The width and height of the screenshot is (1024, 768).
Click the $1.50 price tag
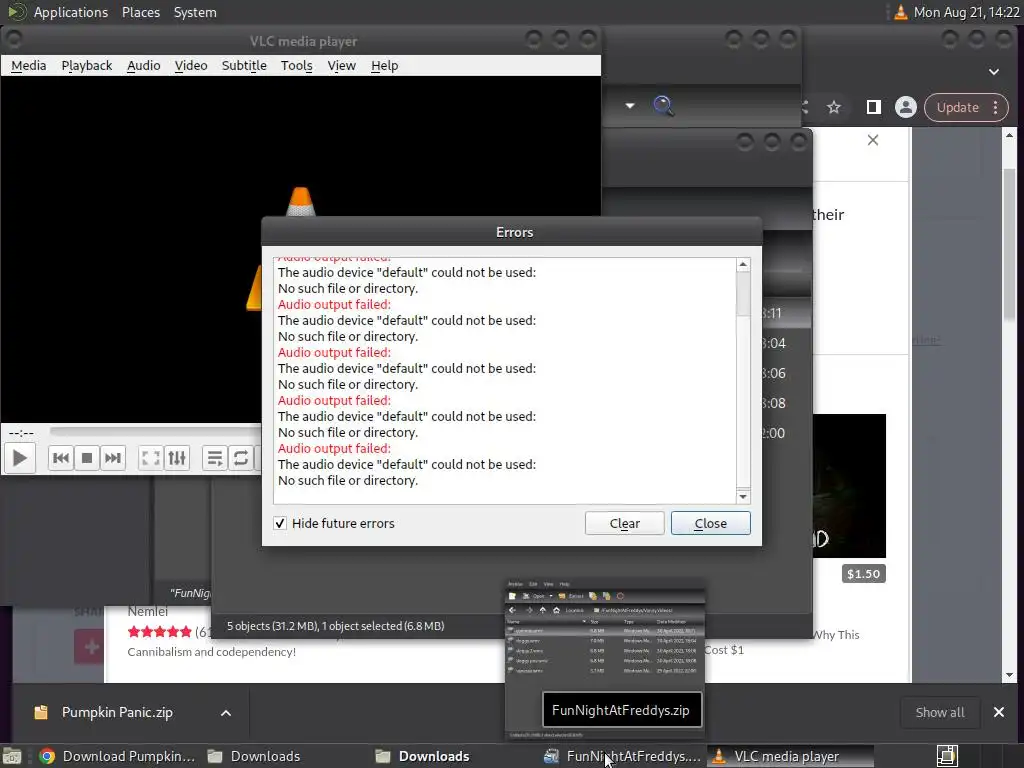(x=863, y=574)
